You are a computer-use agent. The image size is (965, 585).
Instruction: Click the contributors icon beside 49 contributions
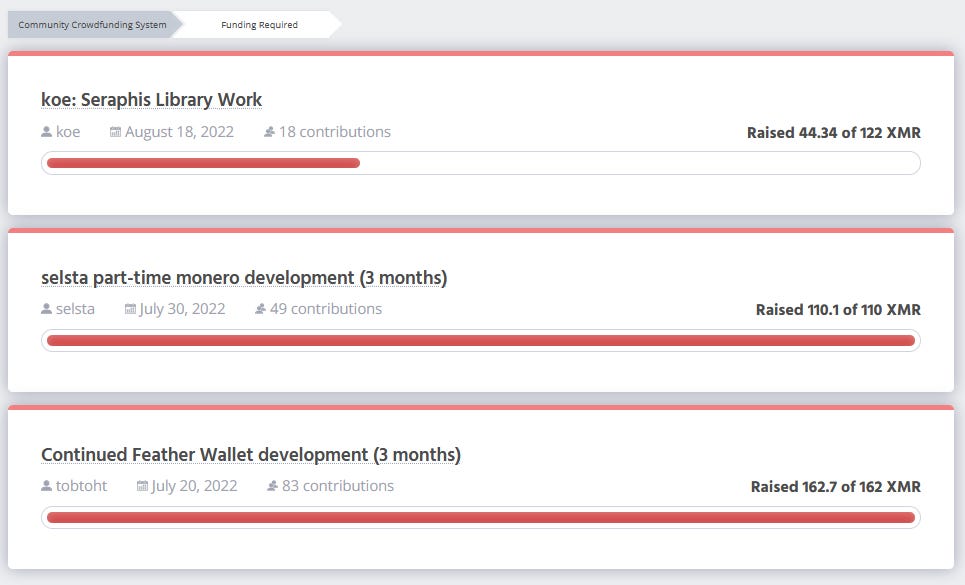260,309
